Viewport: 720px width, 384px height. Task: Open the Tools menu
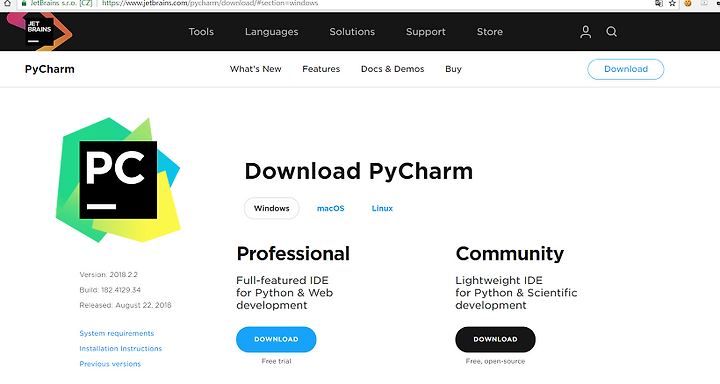(201, 32)
